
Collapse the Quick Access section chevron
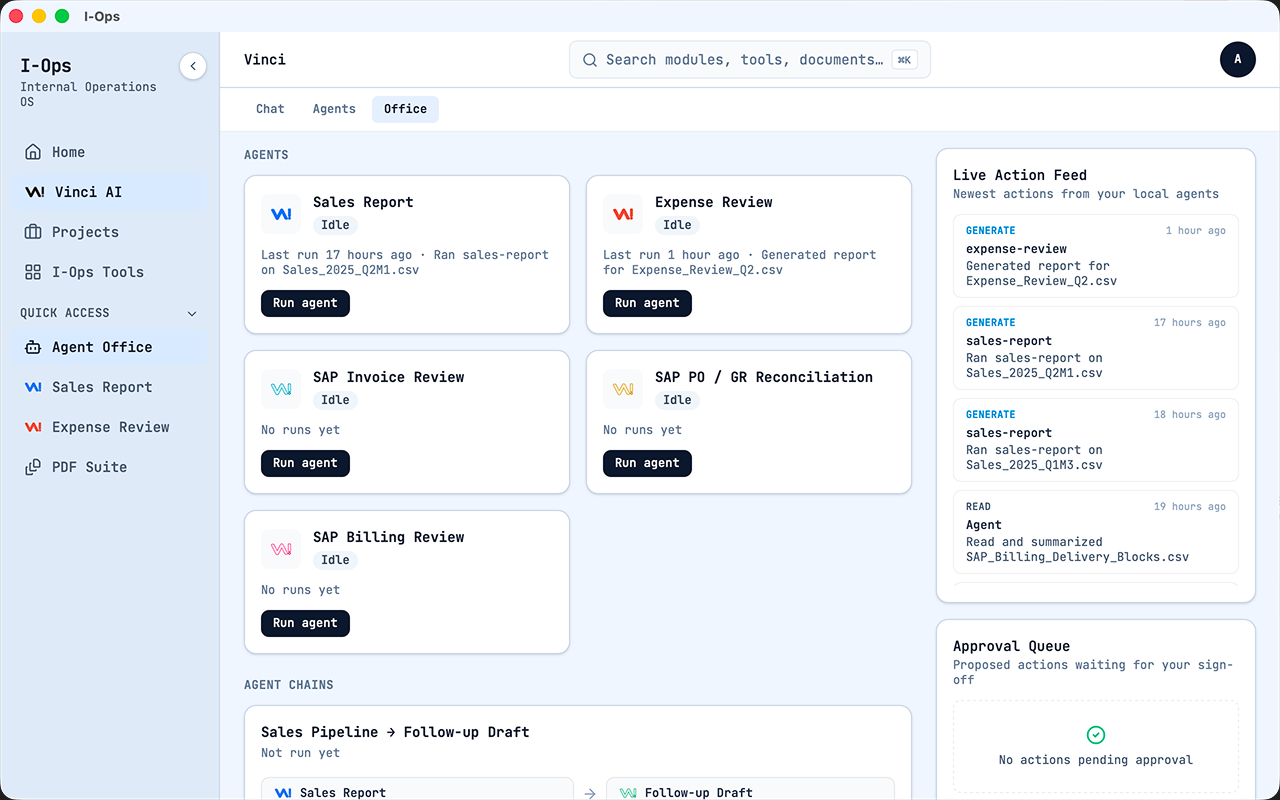point(193,313)
